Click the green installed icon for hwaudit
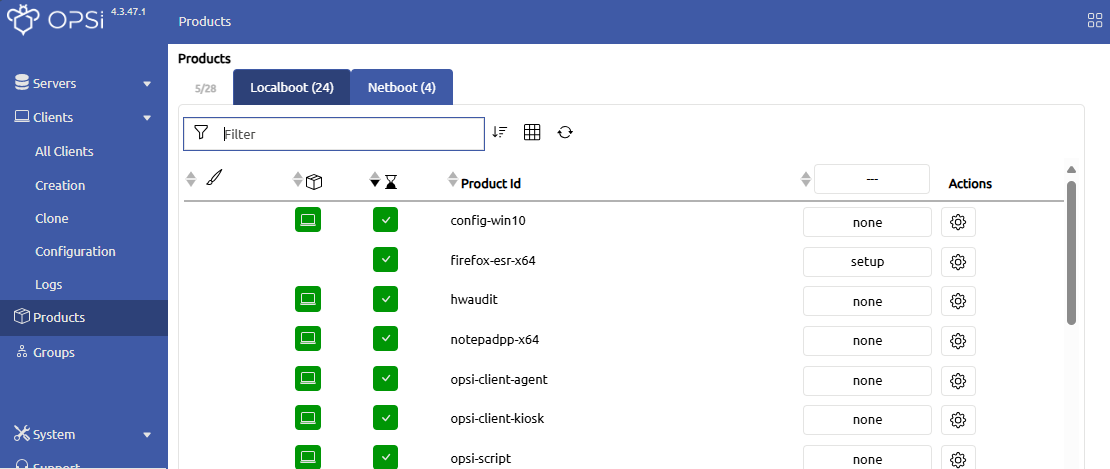Viewport: 1110px width, 469px height. pyautogui.click(x=308, y=299)
